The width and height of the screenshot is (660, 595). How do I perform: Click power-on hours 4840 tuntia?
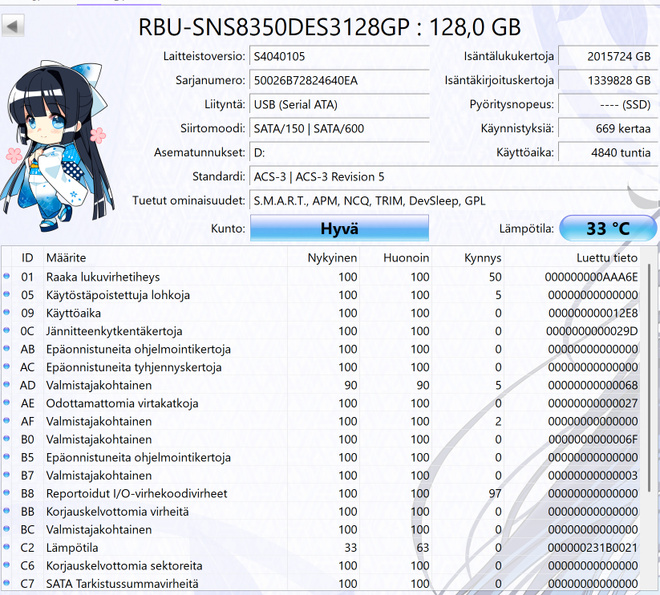[608, 152]
